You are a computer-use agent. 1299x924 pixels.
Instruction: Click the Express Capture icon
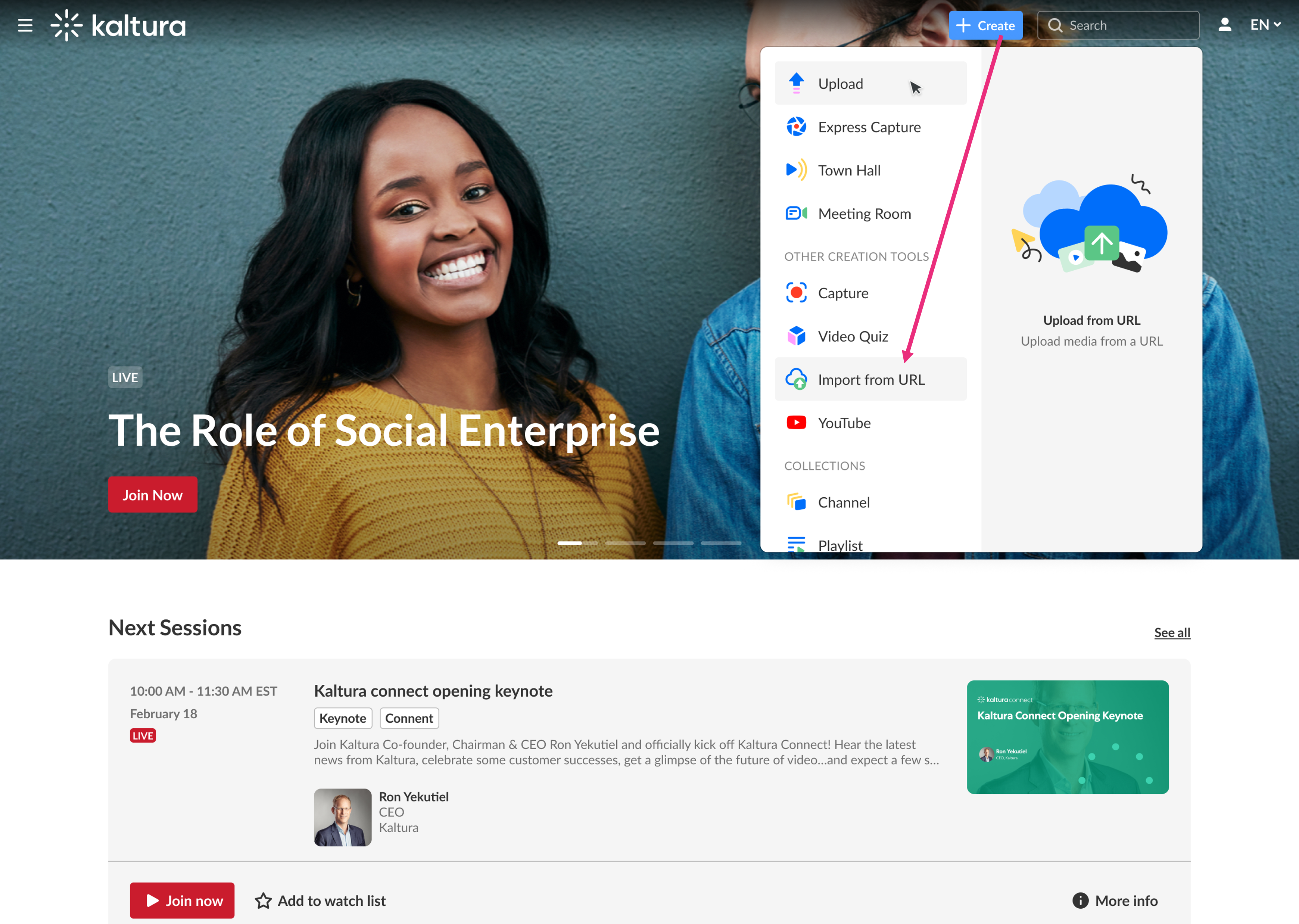click(796, 126)
